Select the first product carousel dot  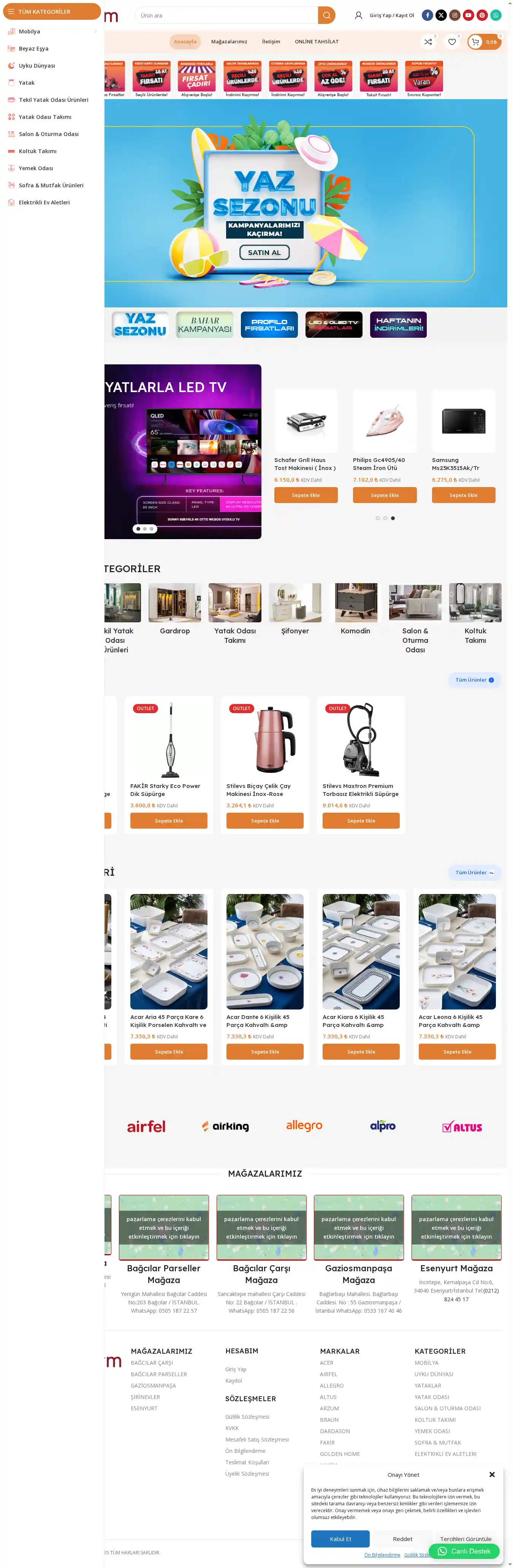[x=377, y=518]
